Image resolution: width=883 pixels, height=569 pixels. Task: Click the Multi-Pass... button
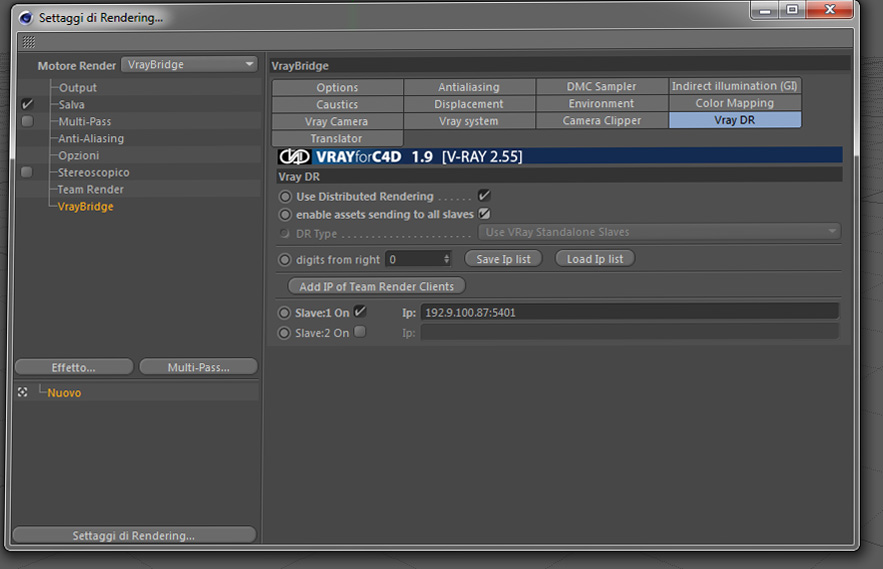198,367
